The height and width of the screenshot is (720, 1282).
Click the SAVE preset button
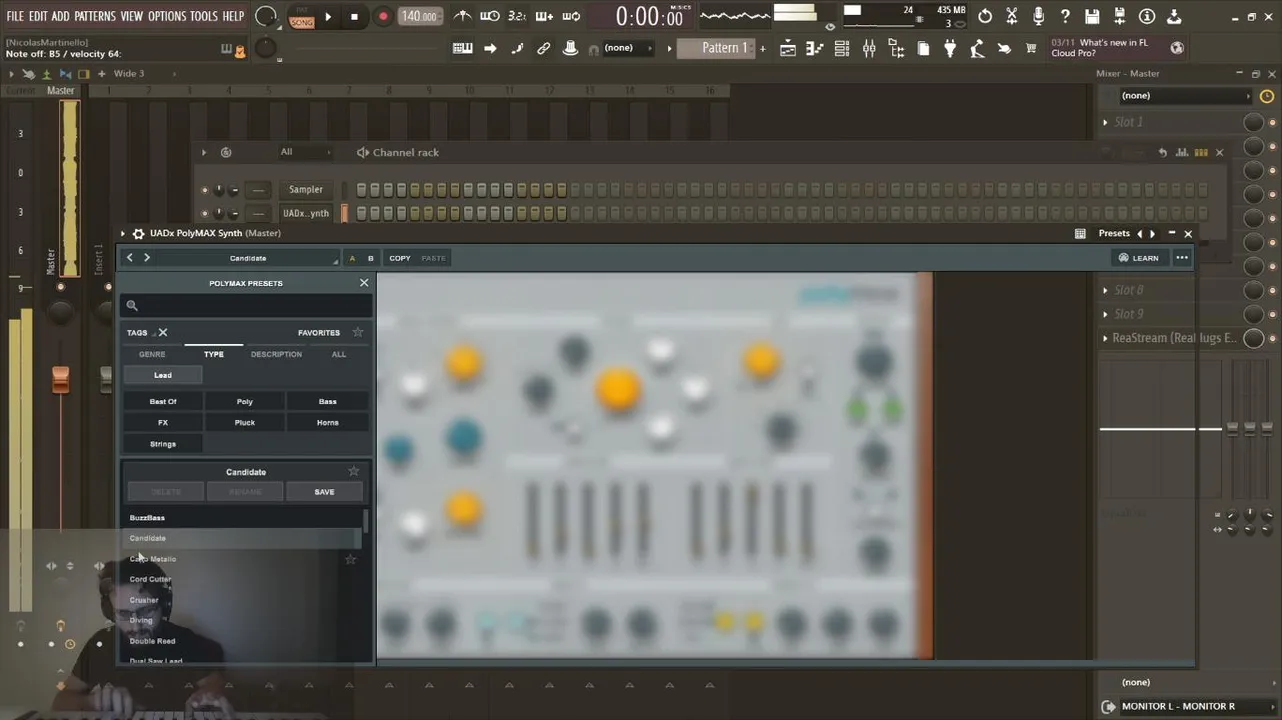pyautogui.click(x=324, y=492)
